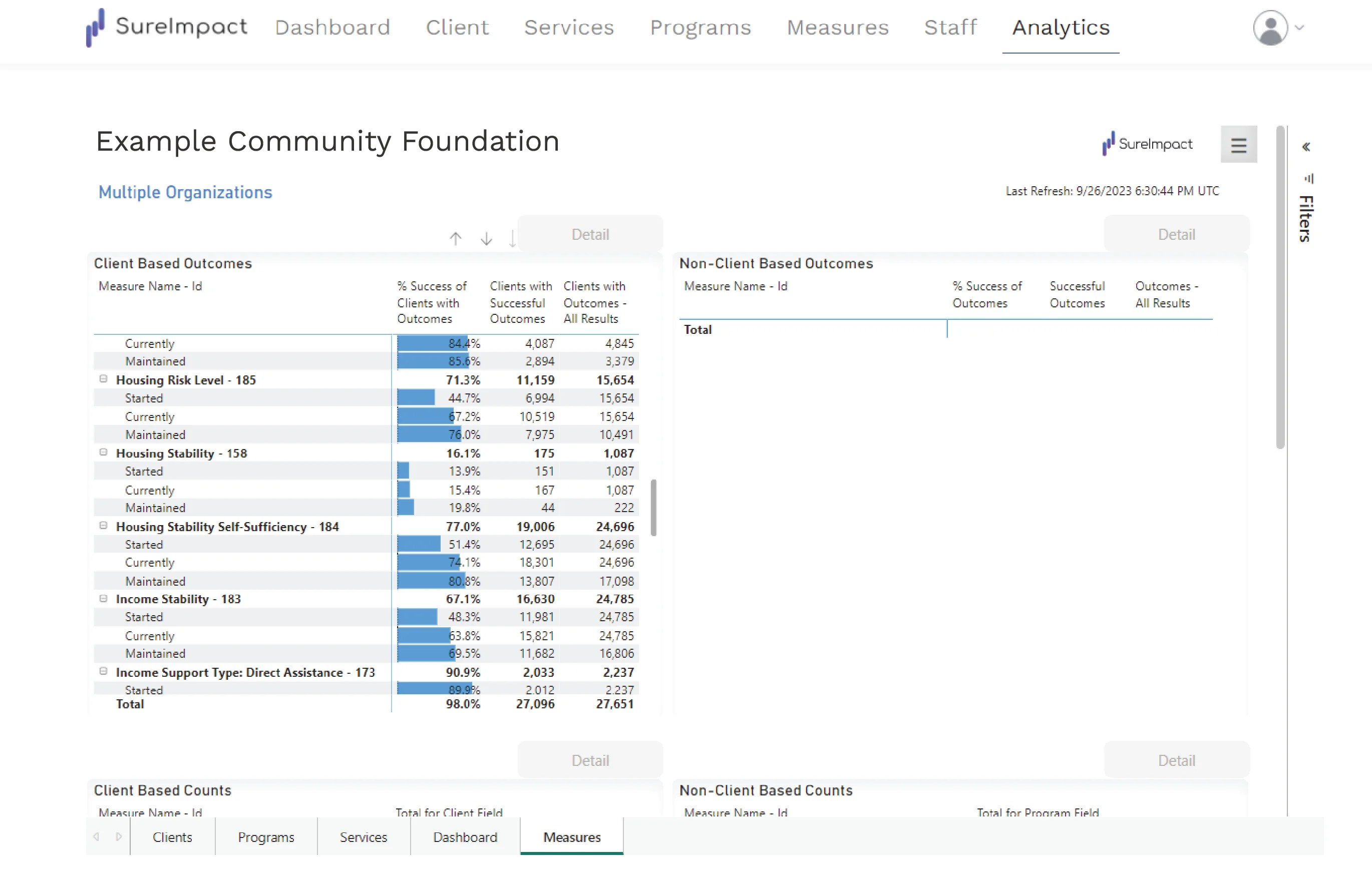Select the Housing Stability Started row
This screenshot has height=873, width=1372.
click(x=366, y=471)
